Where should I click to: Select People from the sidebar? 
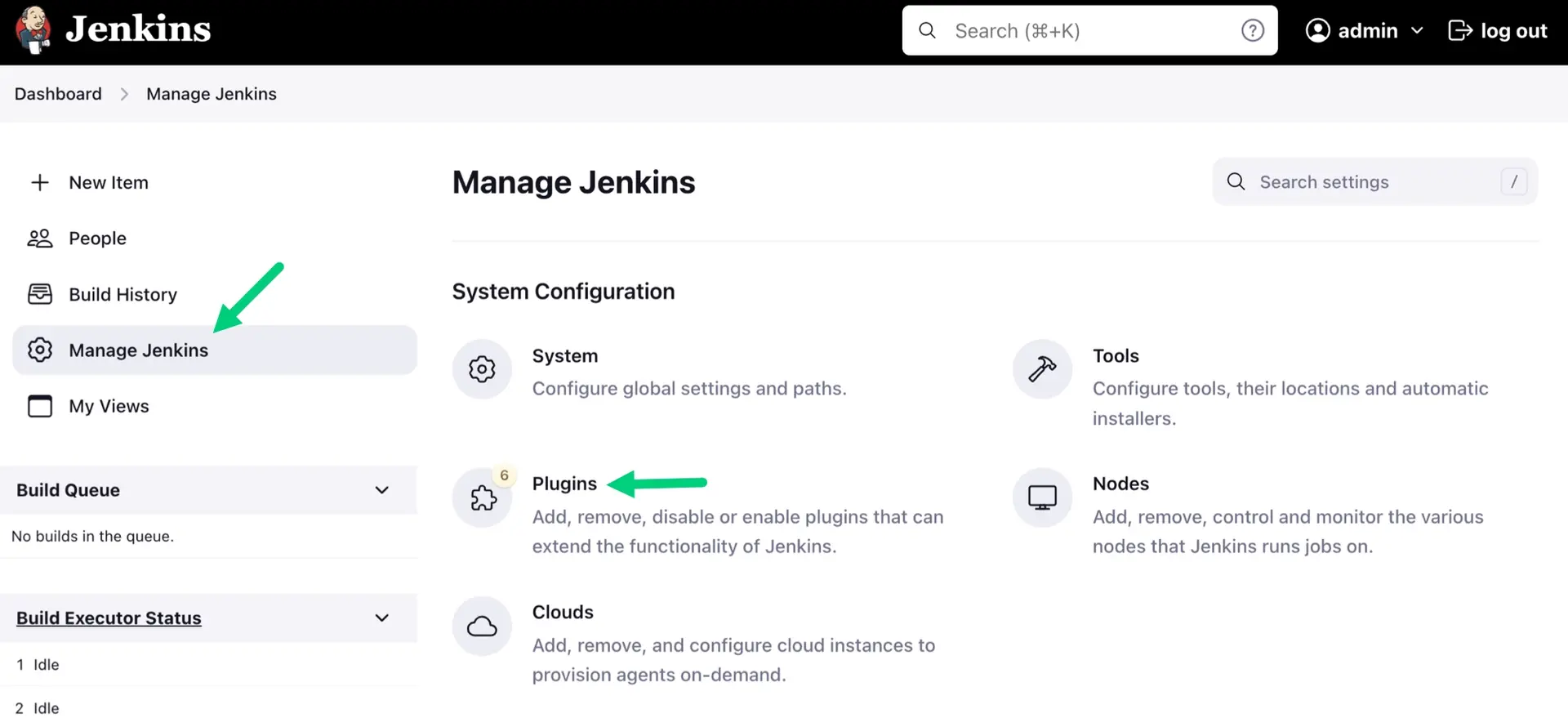tap(97, 239)
